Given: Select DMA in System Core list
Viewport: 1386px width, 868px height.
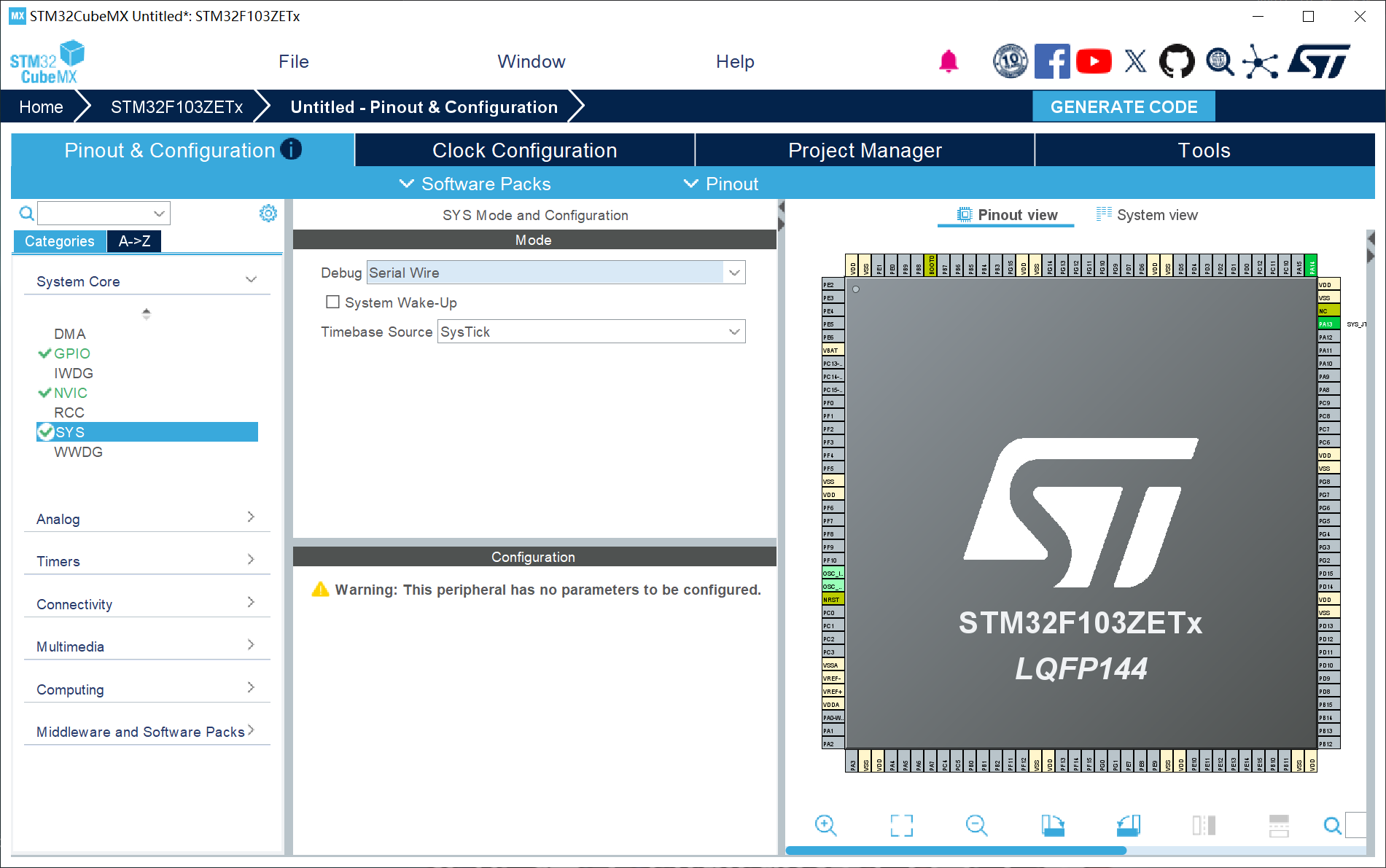Looking at the screenshot, I should tap(70, 334).
